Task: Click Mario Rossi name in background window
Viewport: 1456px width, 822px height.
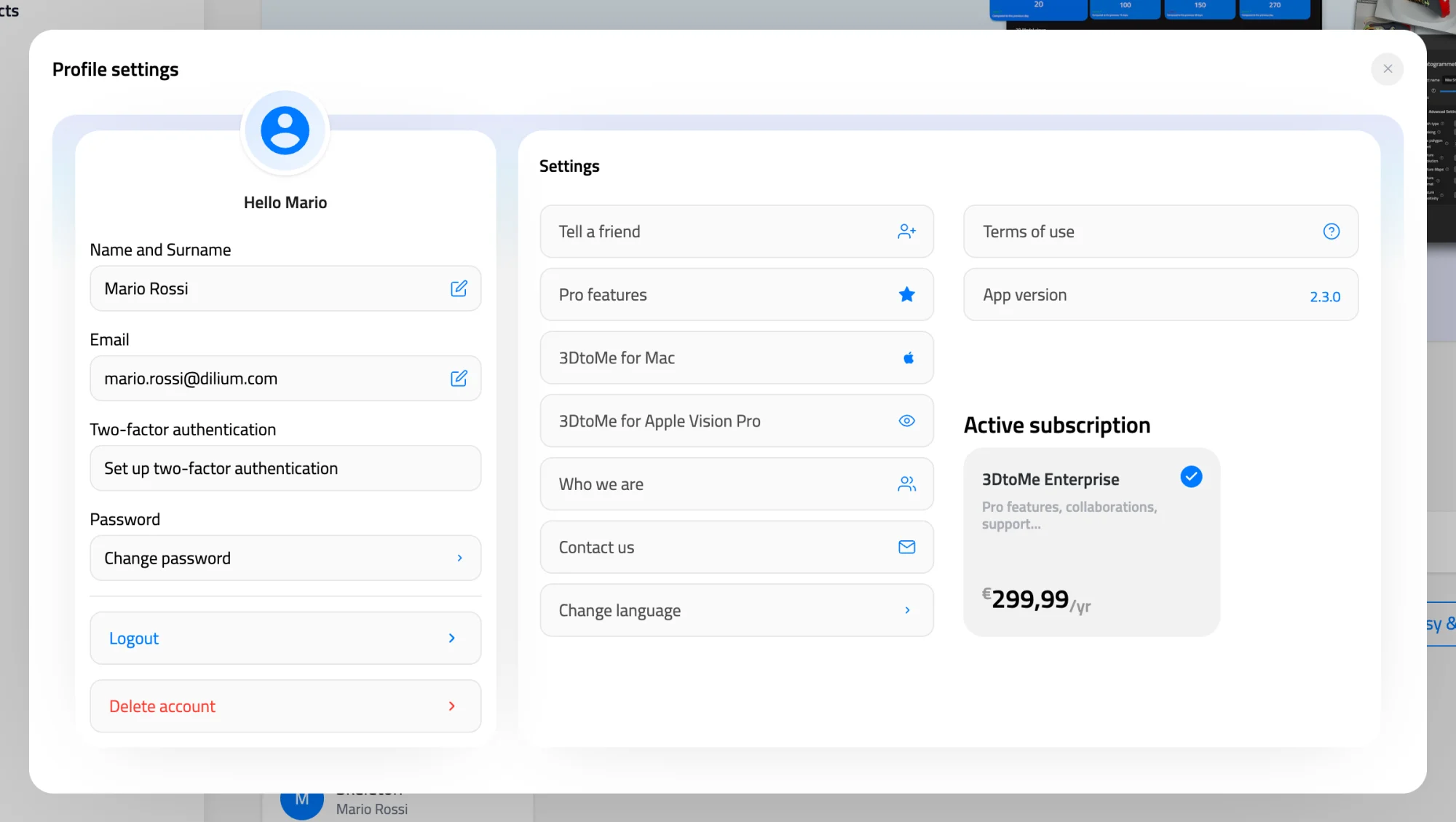Action: [x=372, y=809]
